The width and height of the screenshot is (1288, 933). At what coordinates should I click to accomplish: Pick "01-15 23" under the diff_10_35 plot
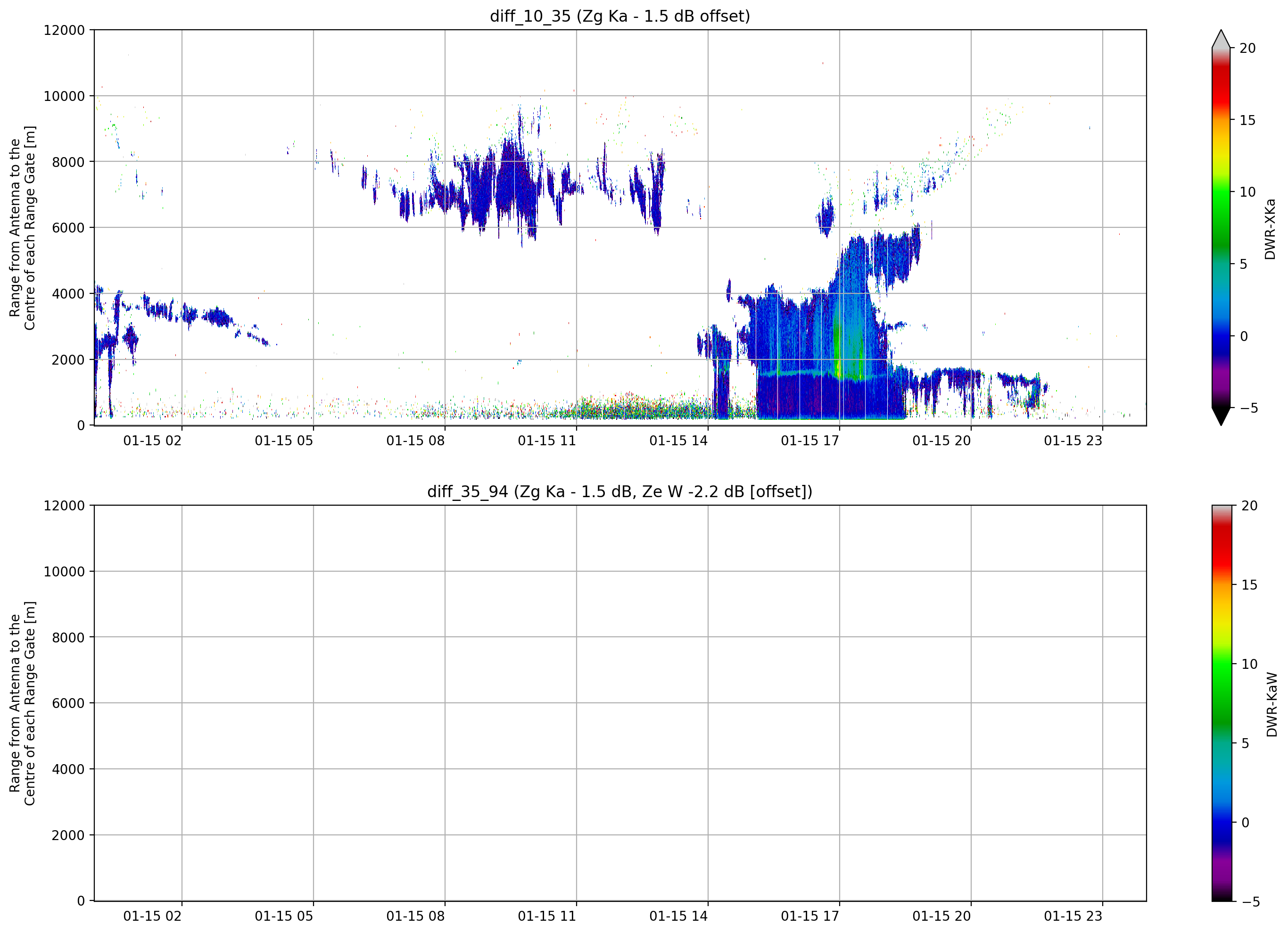tap(1073, 441)
